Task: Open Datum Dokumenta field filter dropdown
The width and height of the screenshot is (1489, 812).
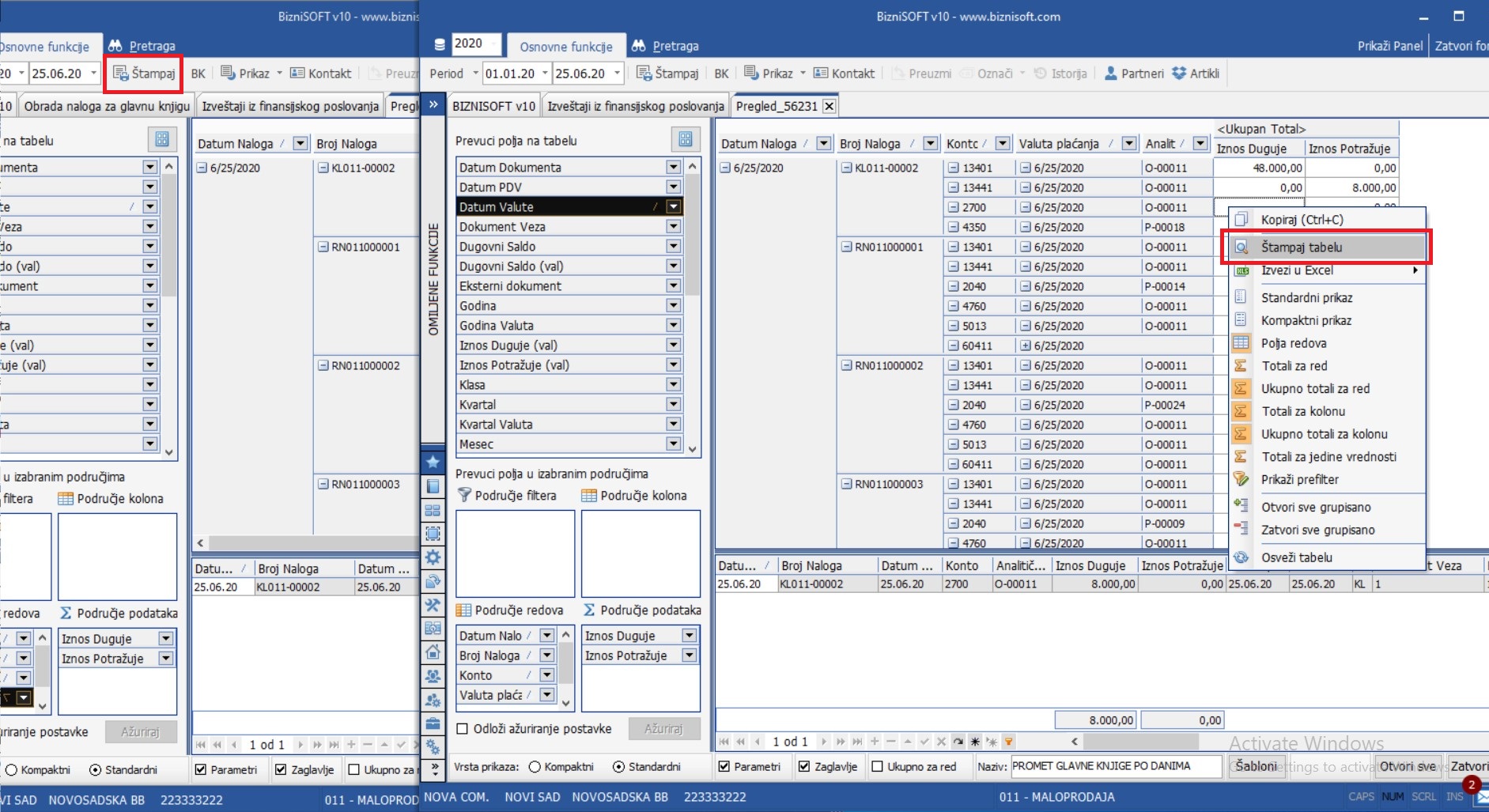Action: pos(674,167)
